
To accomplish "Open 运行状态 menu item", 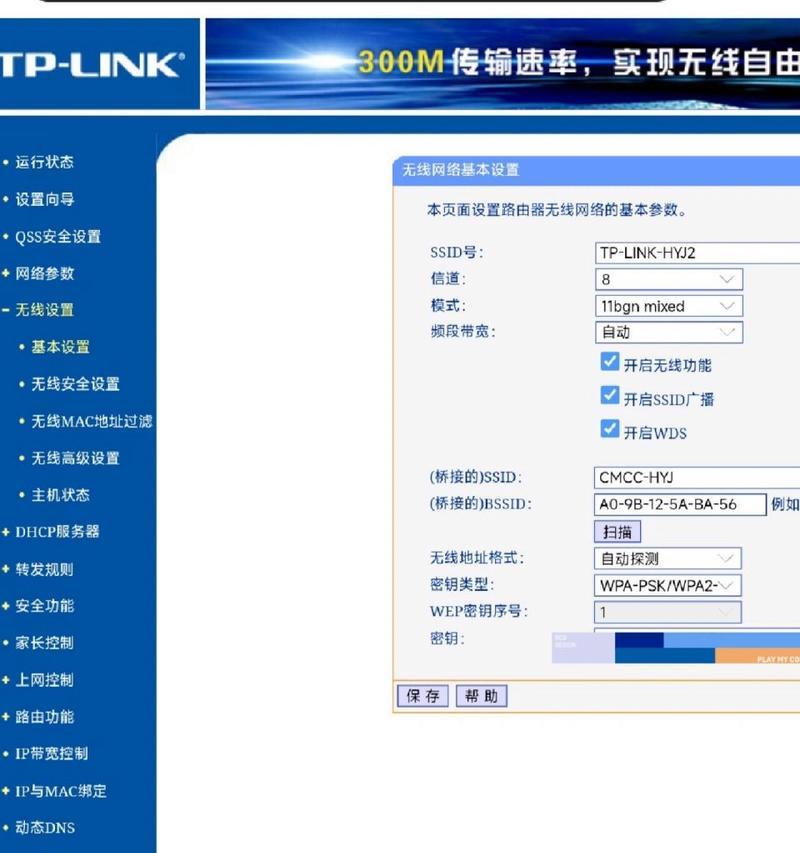I will [44, 162].
